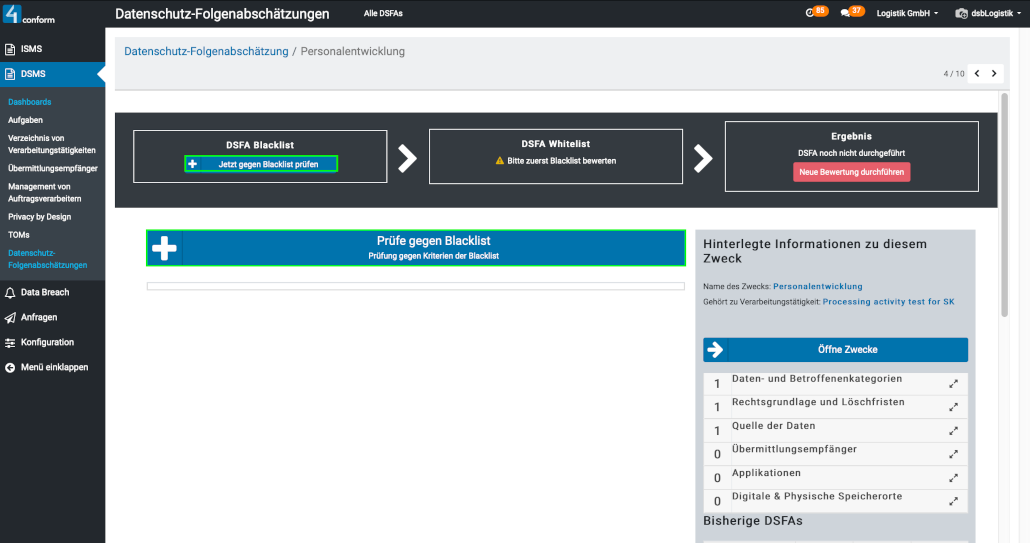Select Verzeichnis von Verarbeitungstätigkeiten in sidebar
Viewport: 1030px width, 543px height.
coord(51,144)
